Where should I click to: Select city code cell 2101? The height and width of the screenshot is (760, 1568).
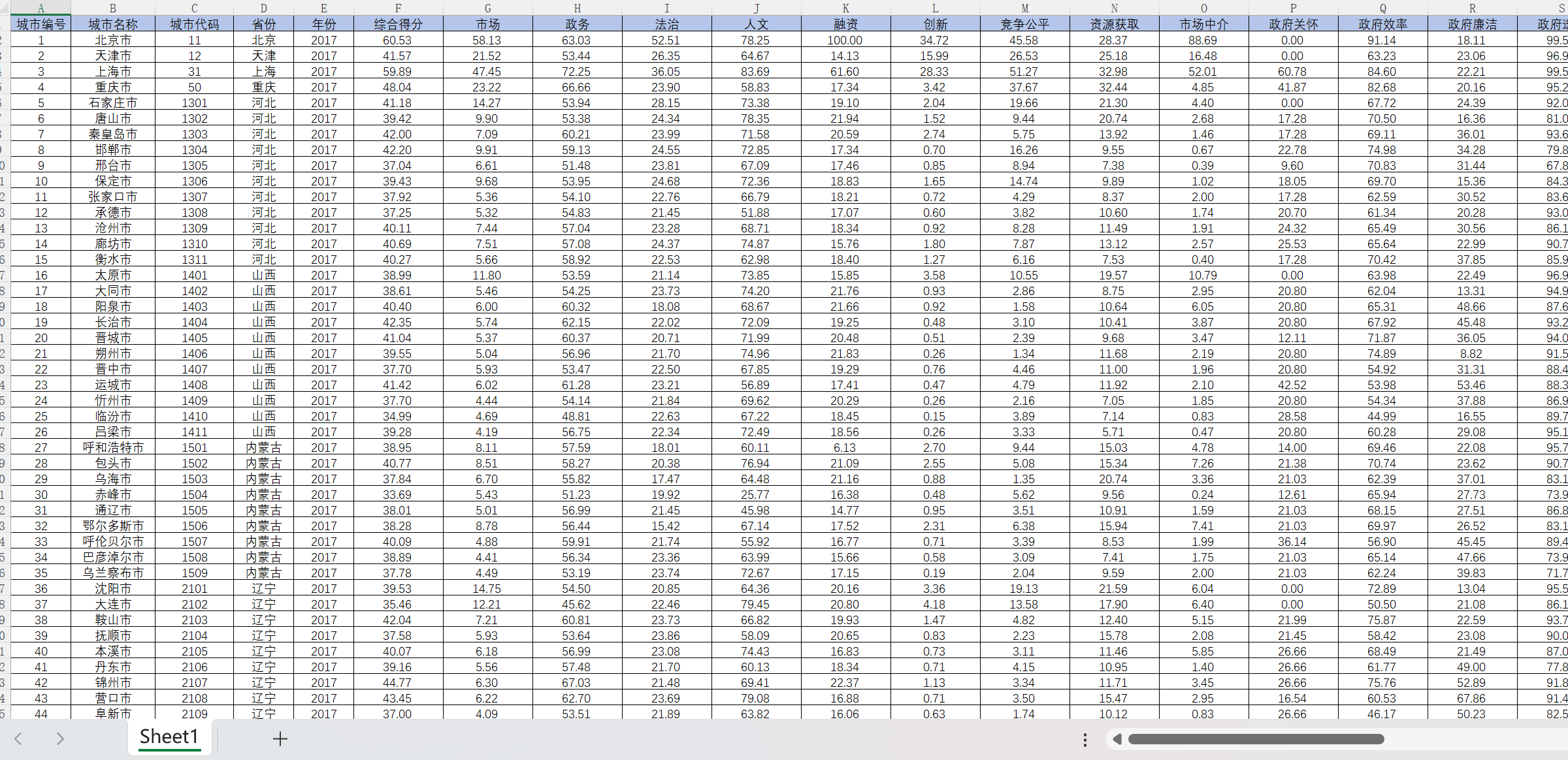195,588
